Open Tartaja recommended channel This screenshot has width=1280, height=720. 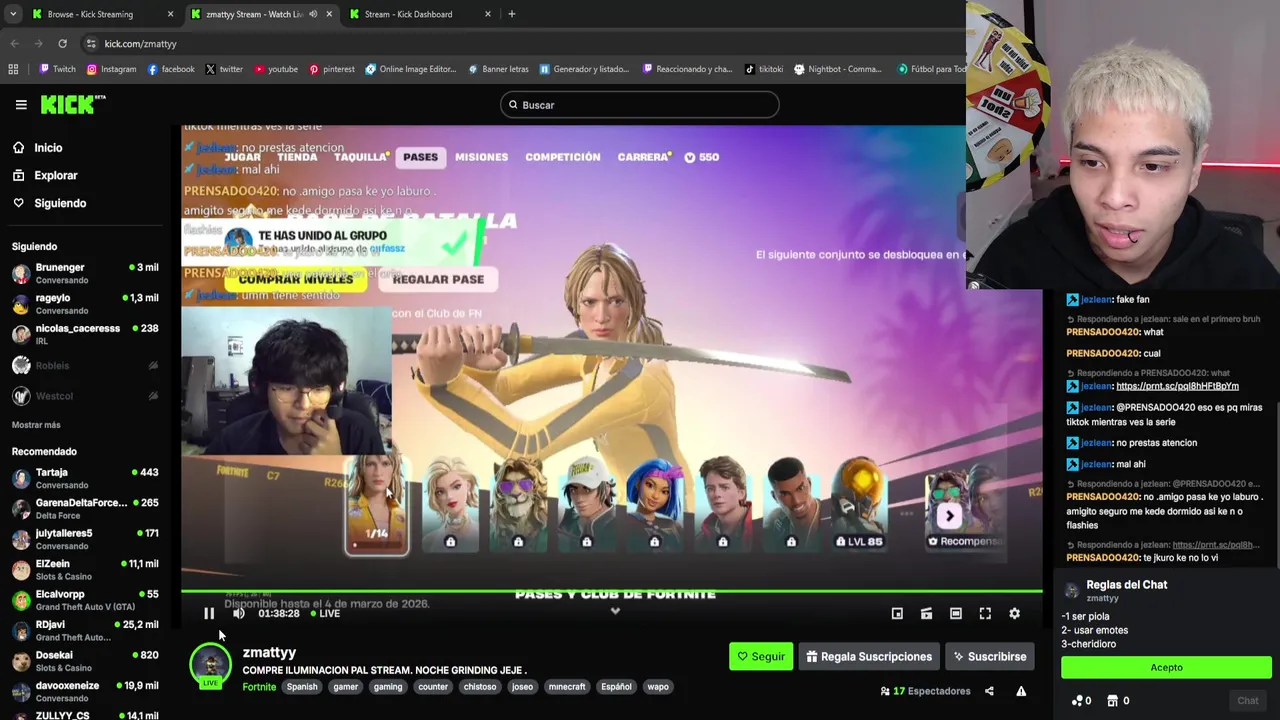click(85, 478)
